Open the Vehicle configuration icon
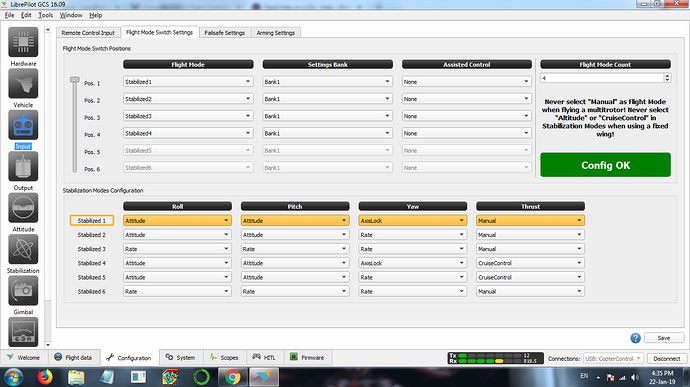690x387 pixels. coord(23,84)
